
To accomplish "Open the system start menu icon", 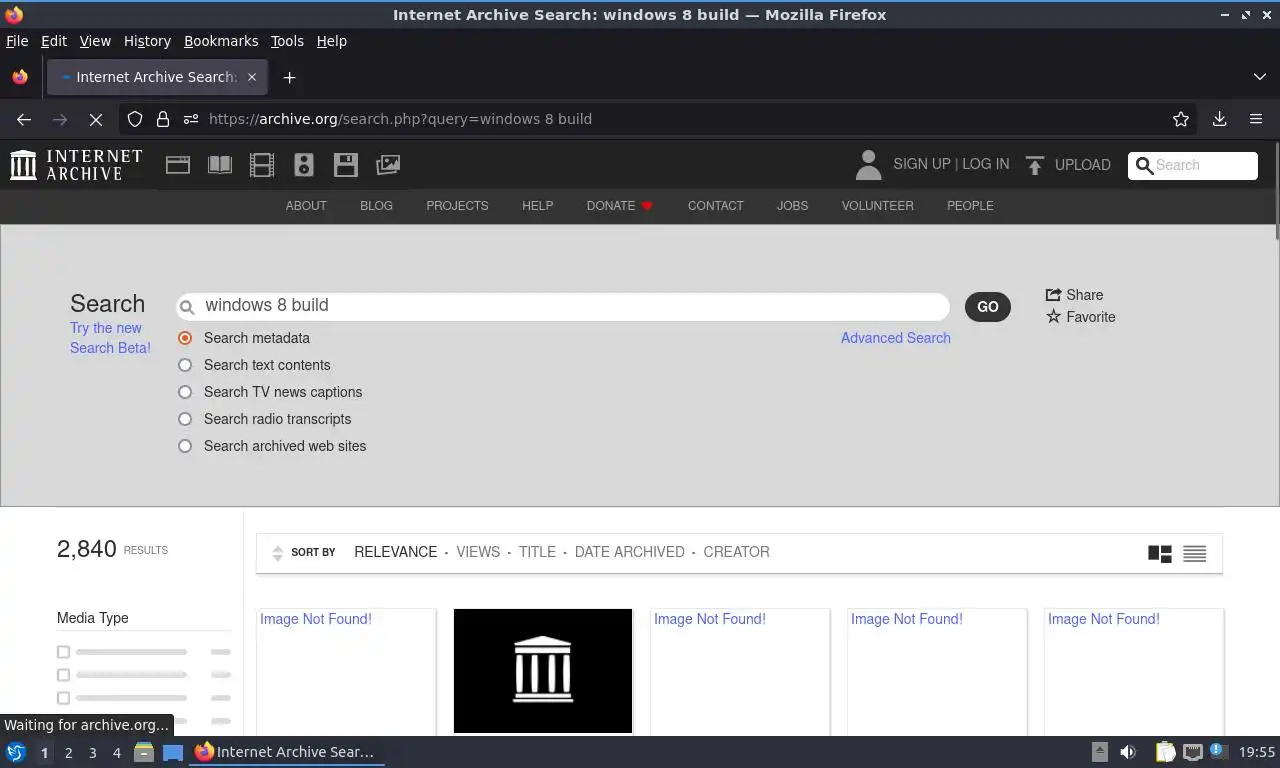I will point(16,752).
